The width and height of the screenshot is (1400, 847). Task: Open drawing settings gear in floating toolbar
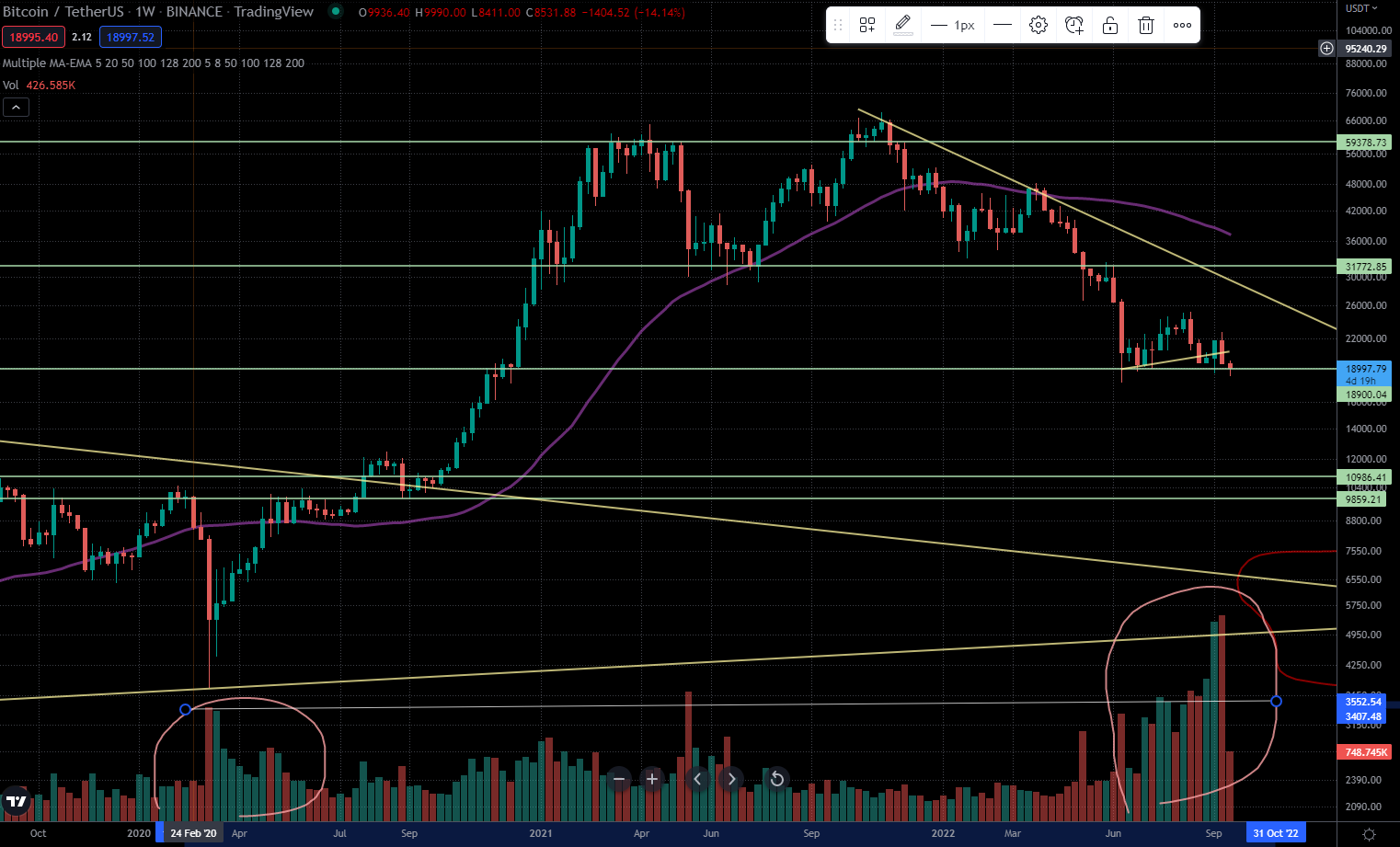pyautogui.click(x=1039, y=26)
